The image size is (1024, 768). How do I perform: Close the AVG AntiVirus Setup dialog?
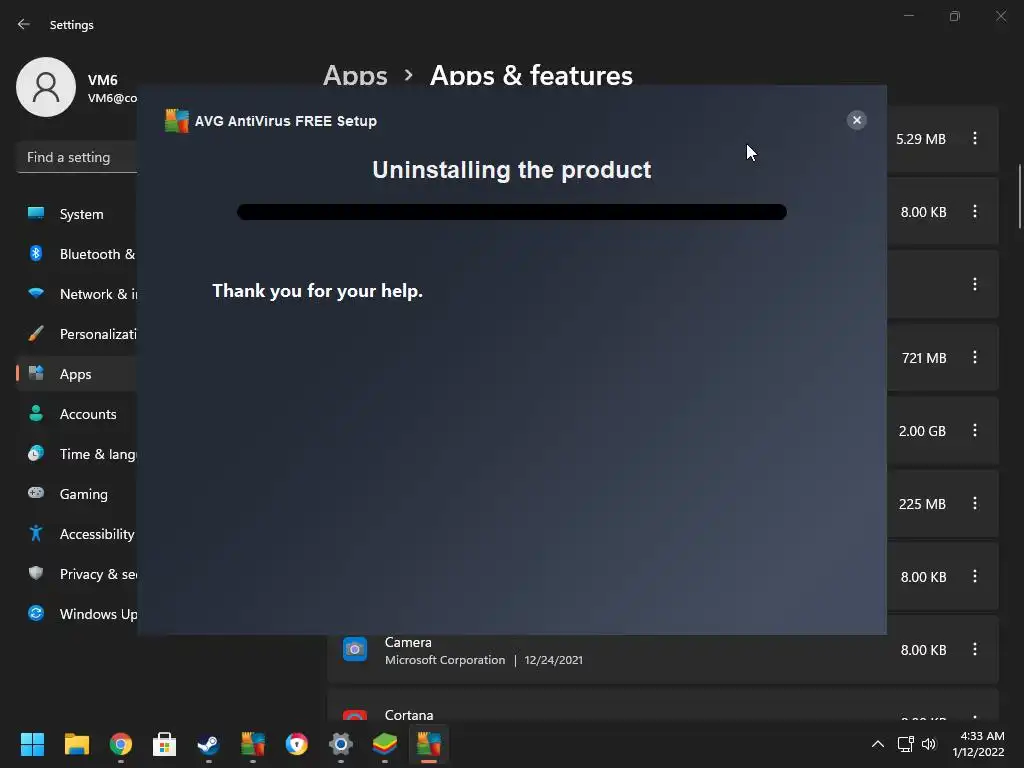[x=856, y=120]
